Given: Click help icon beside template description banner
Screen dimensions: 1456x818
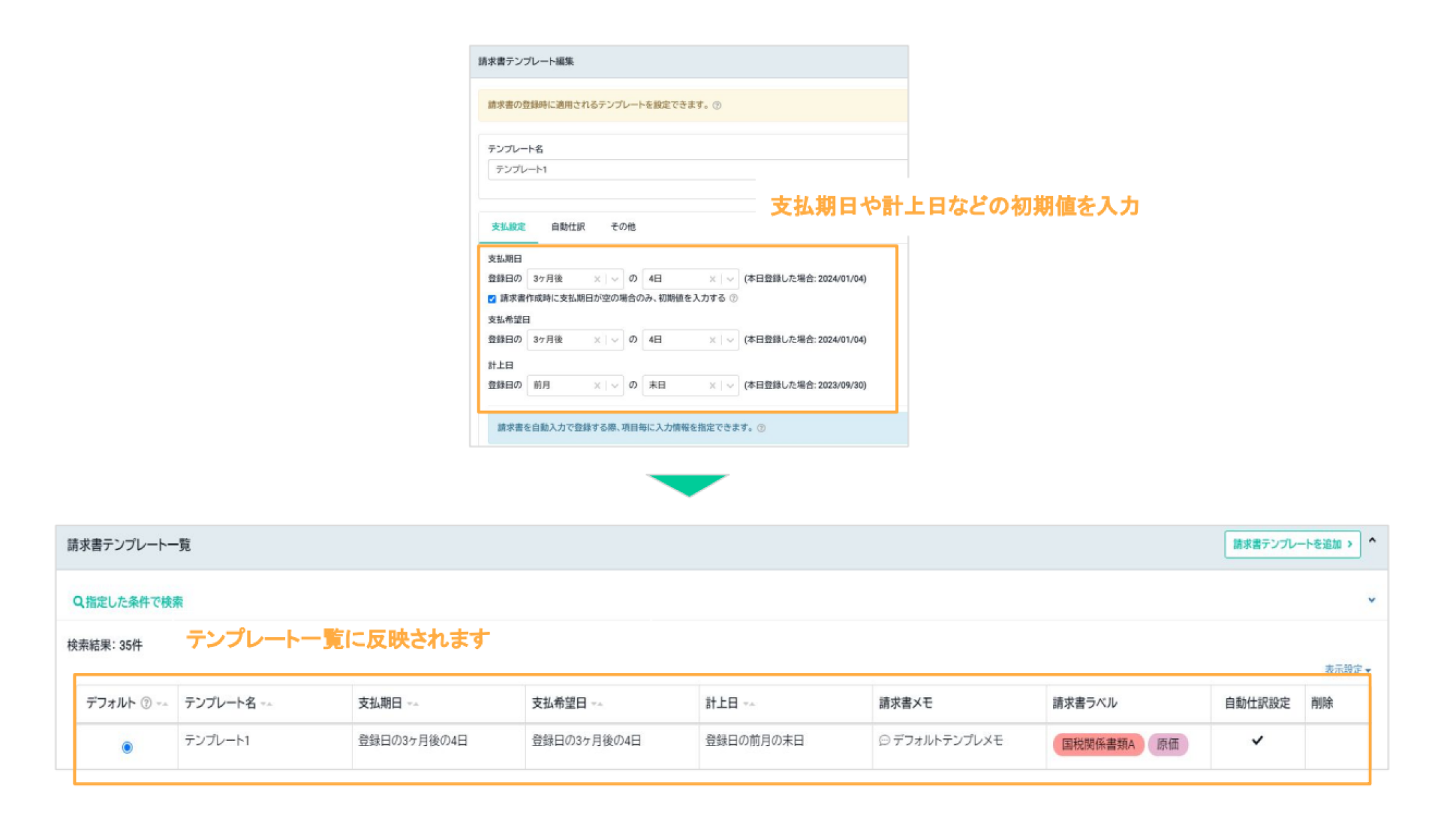Looking at the screenshot, I should tap(717, 105).
